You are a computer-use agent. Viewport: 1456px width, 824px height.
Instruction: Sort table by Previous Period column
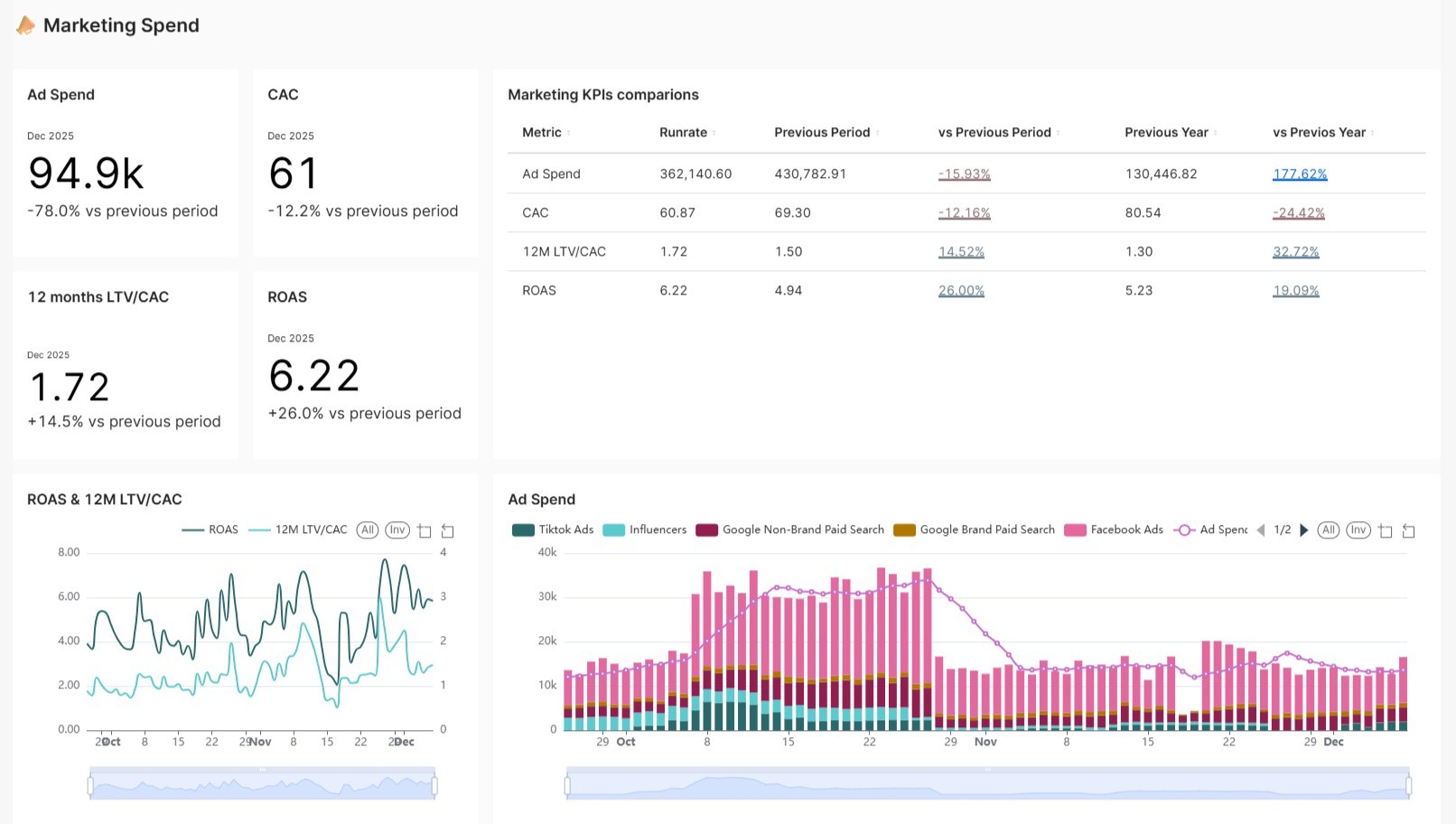822,133
